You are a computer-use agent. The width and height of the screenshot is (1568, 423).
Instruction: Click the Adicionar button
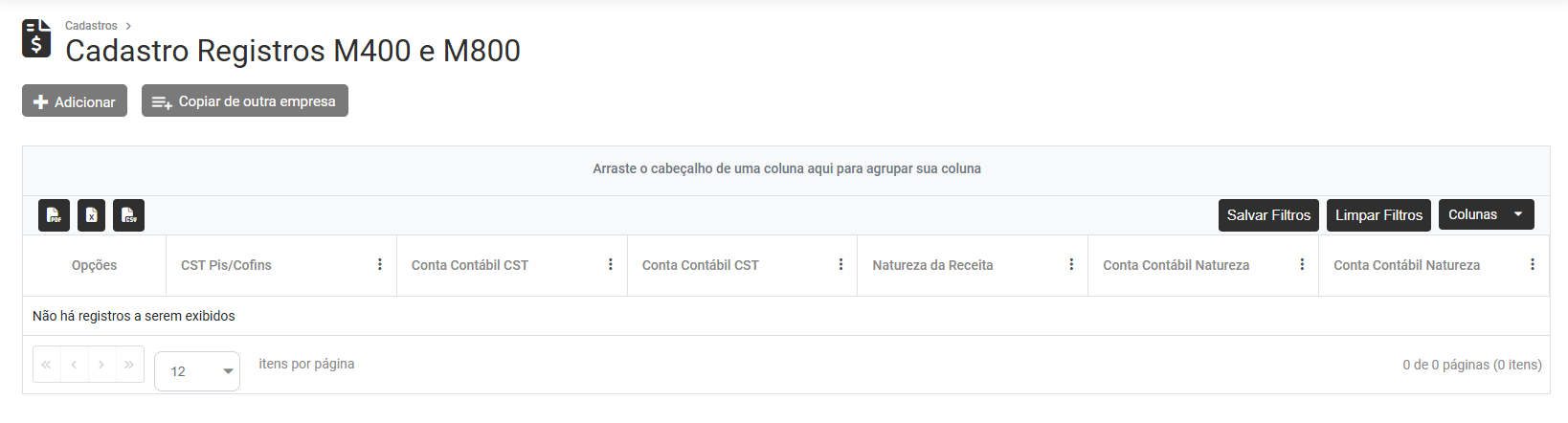[75, 101]
